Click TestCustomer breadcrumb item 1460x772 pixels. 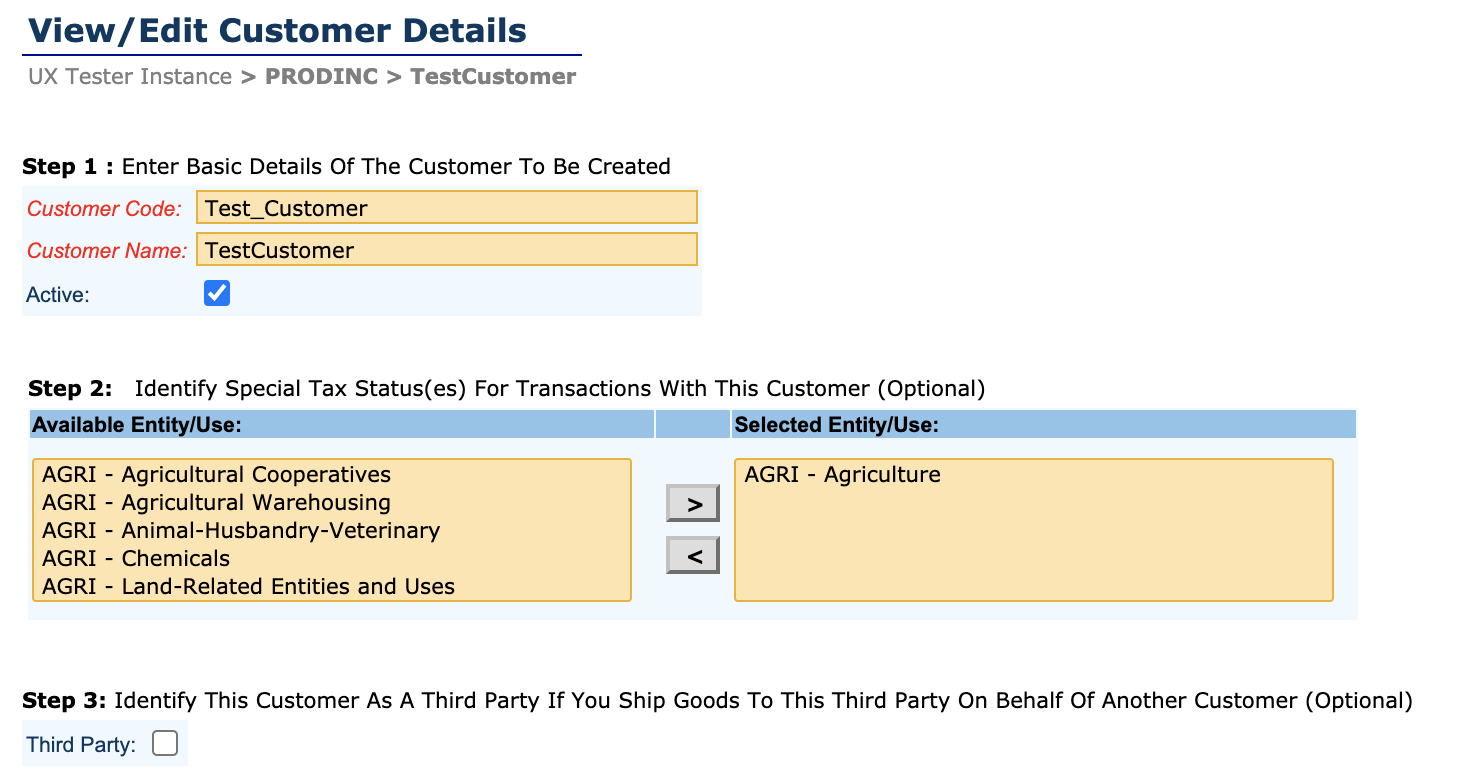(x=493, y=77)
